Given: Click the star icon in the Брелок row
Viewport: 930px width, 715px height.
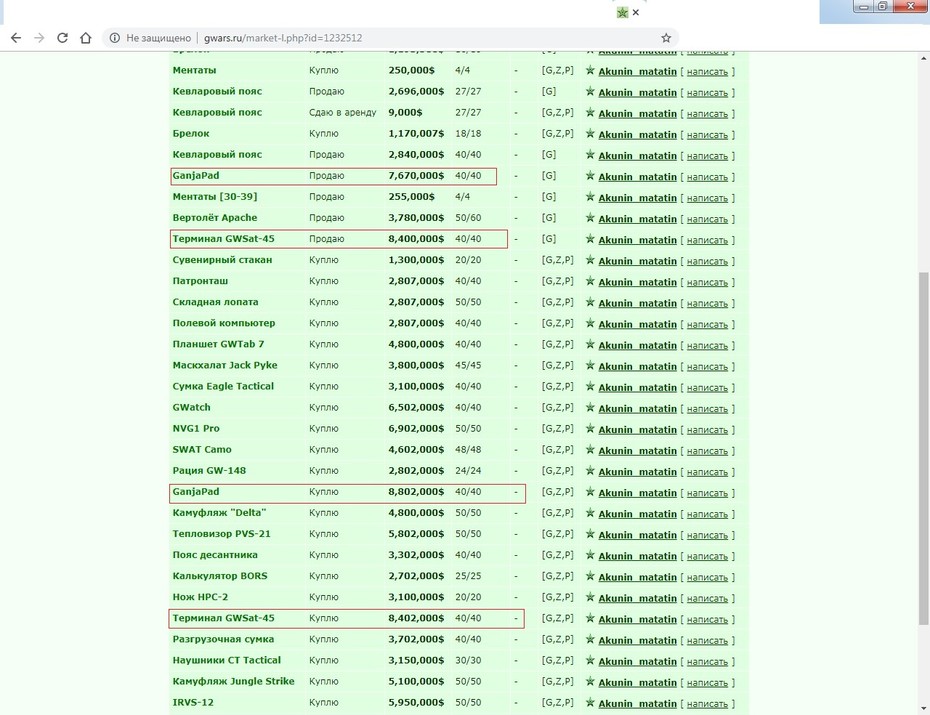Looking at the screenshot, I should coord(590,133).
